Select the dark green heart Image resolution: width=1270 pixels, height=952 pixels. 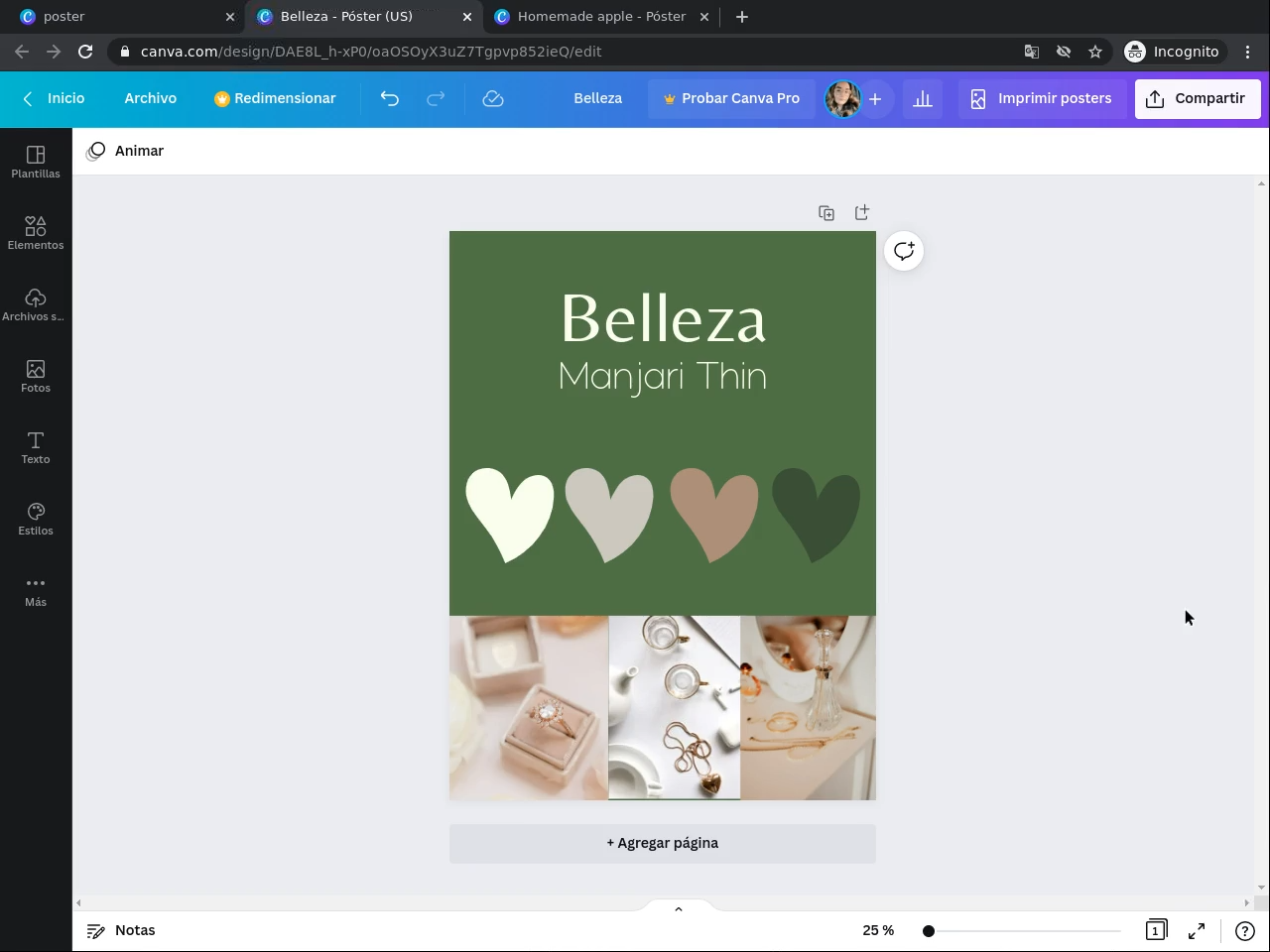817,515
